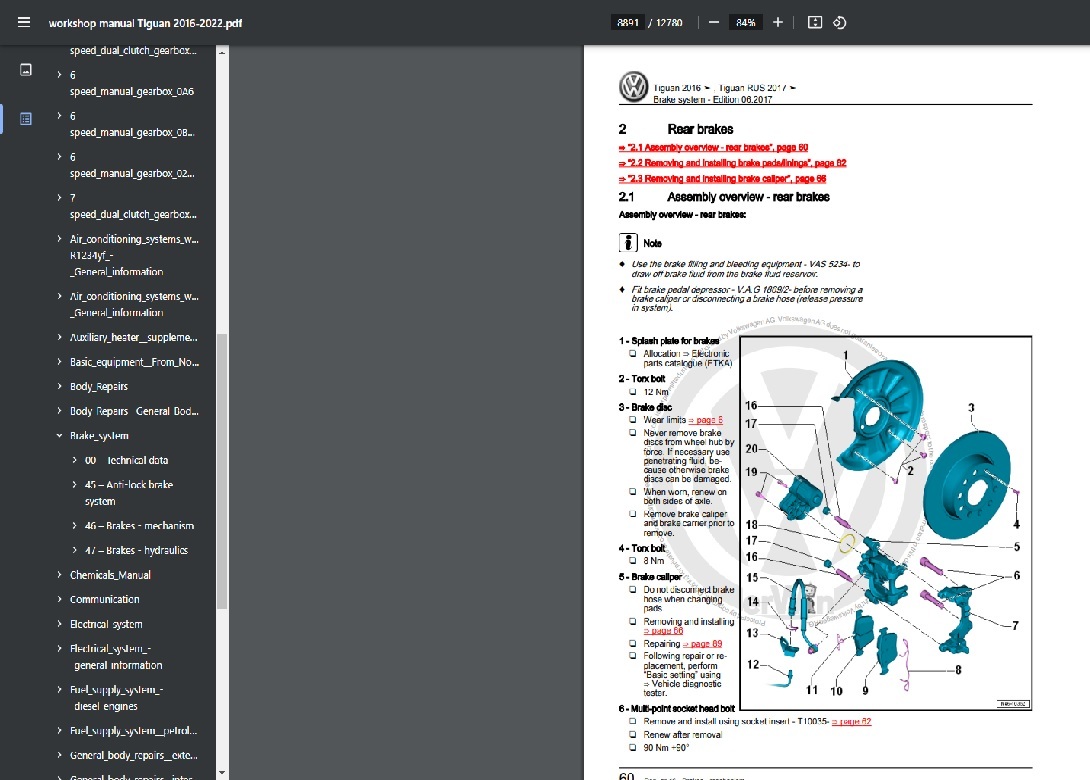Open the 6 speed_manual_gearbox_02 outline item
Image resolution: width=1090 pixels, height=780 pixels.
(132, 165)
